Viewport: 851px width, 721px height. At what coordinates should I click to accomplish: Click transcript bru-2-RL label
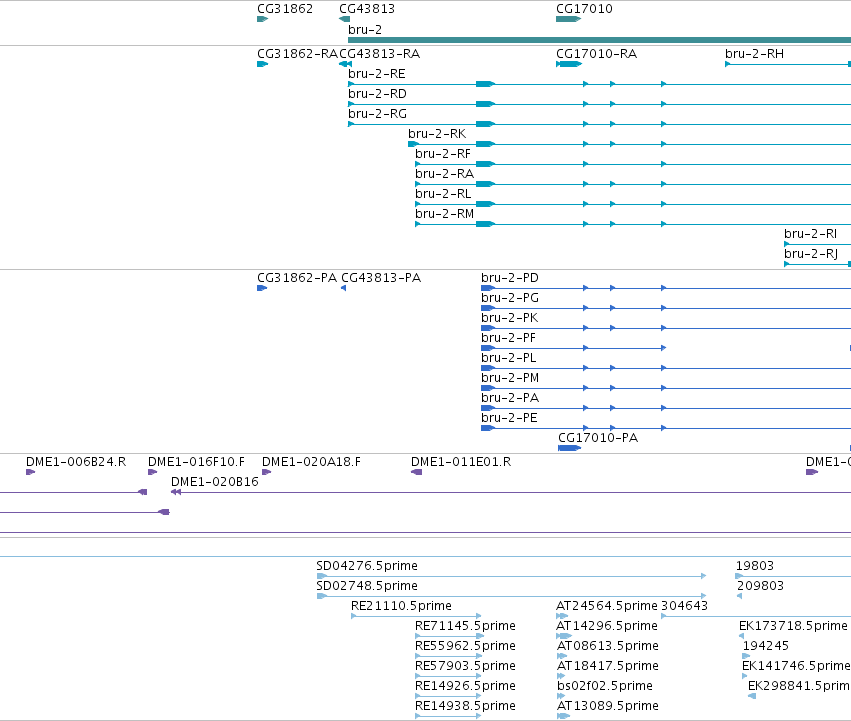point(443,194)
